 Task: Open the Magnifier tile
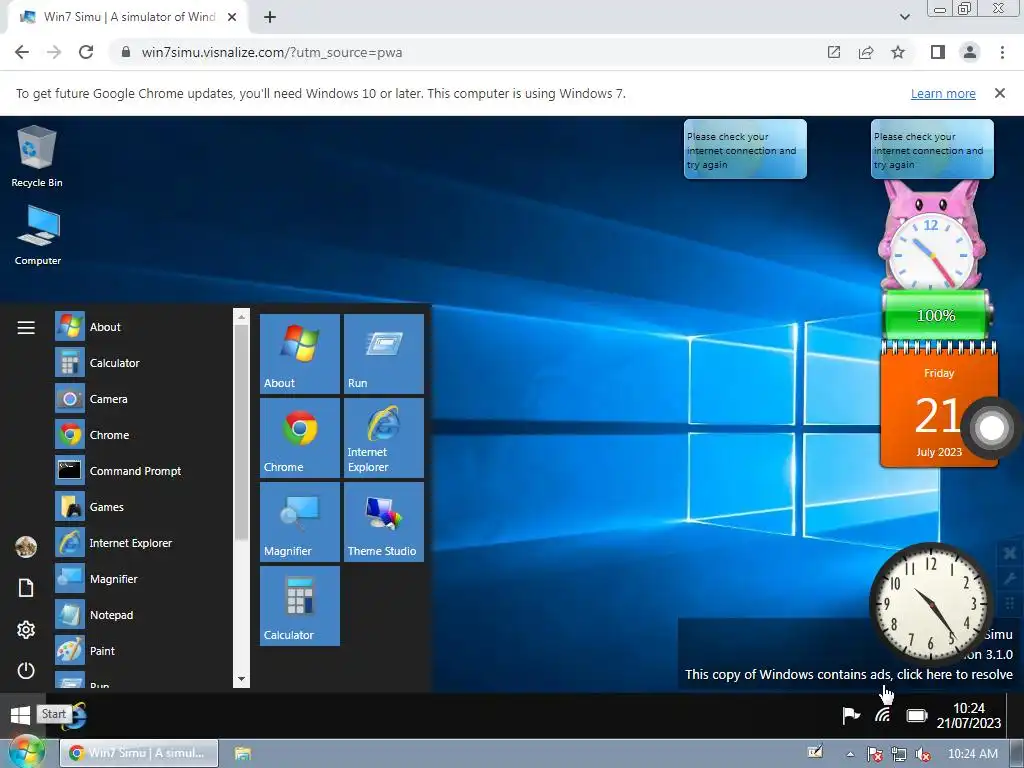click(300, 522)
